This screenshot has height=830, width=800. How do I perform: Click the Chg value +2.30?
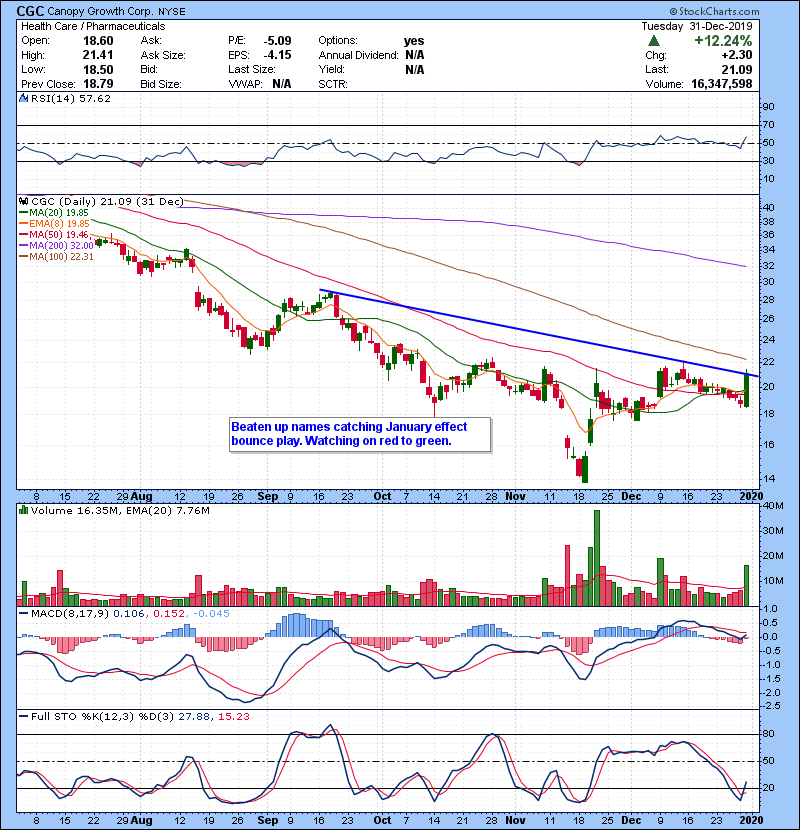[736, 55]
